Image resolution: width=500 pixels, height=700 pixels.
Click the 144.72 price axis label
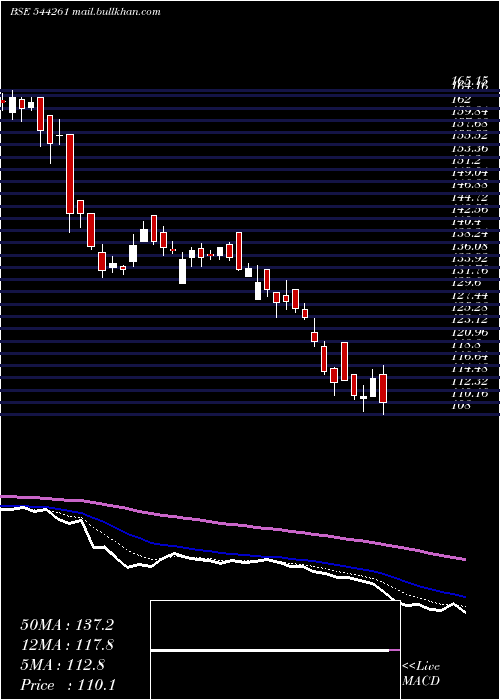[470, 197]
